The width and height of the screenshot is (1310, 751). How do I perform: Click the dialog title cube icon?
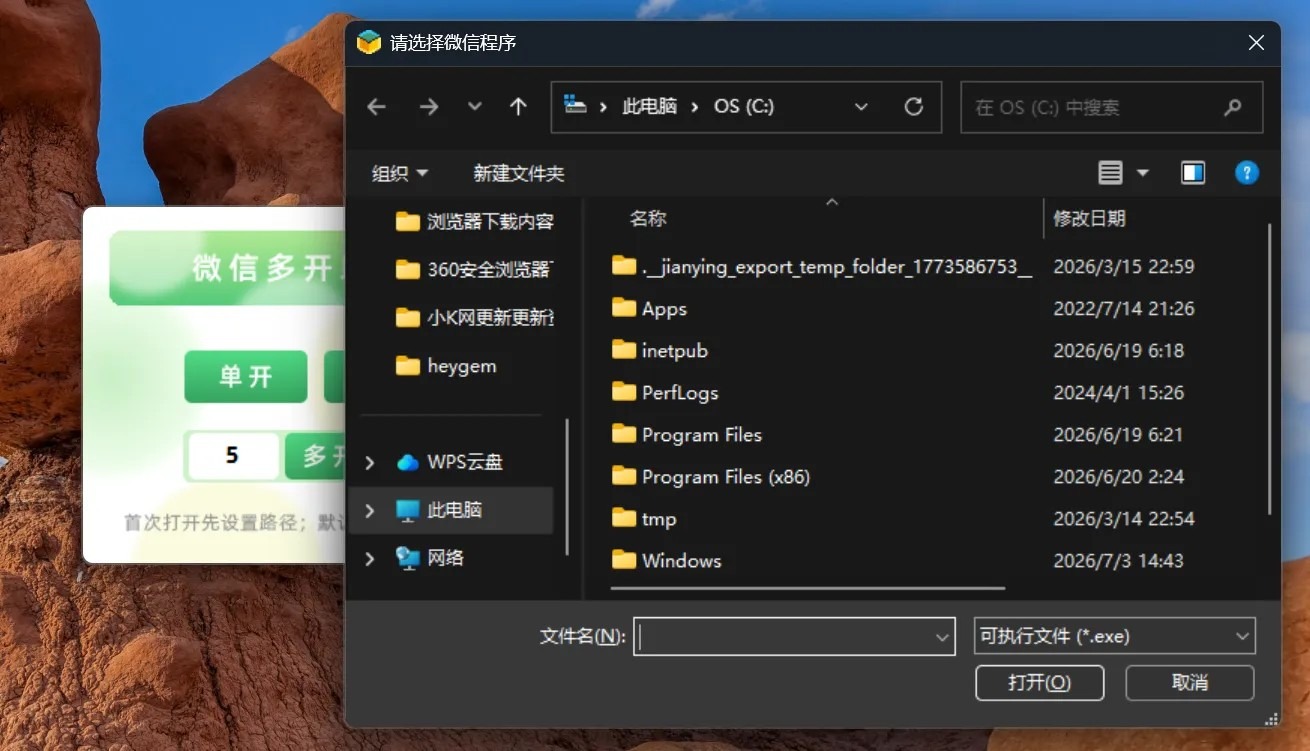tap(369, 43)
